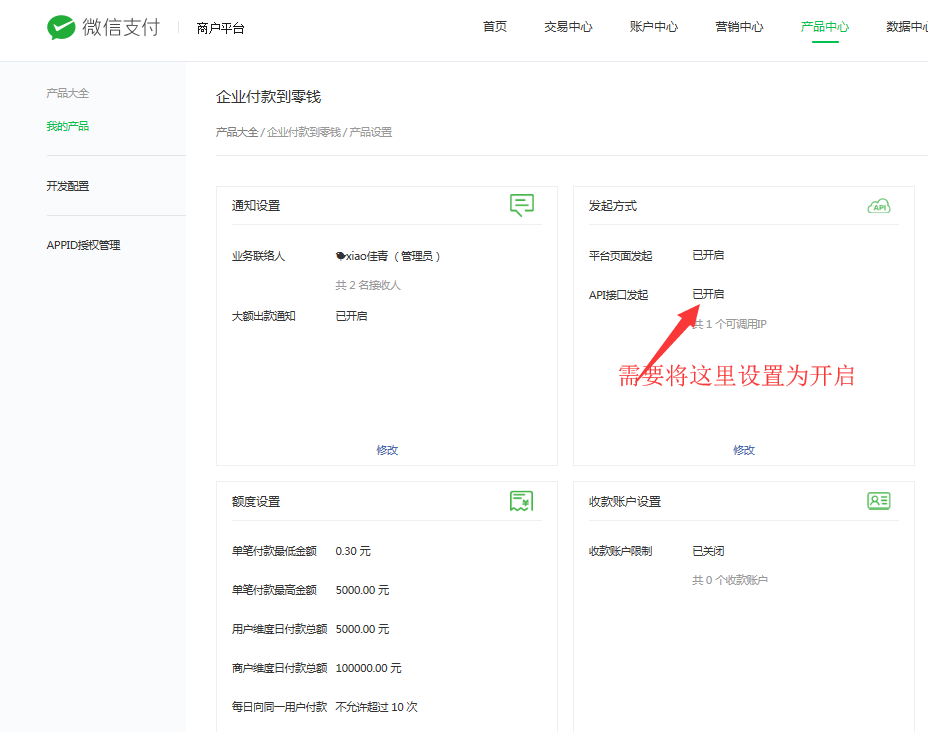Select the 产品中心 tab

pyautogui.click(x=825, y=27)
